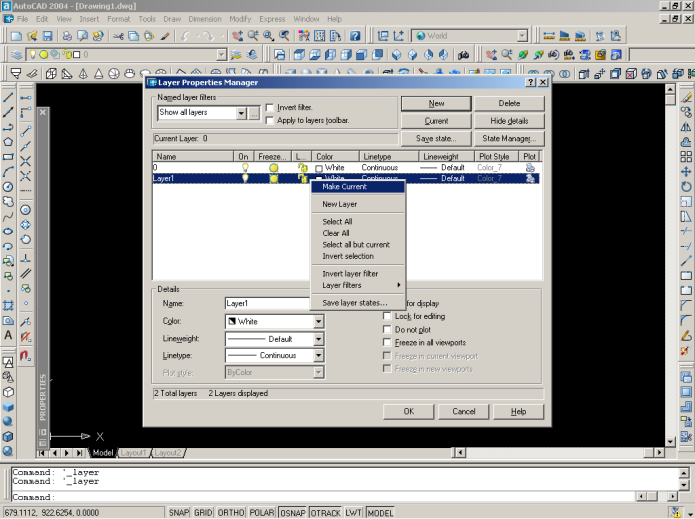Click the layer Name input field in Details
The image size is (695, 519).
click(x=268, y=304)
